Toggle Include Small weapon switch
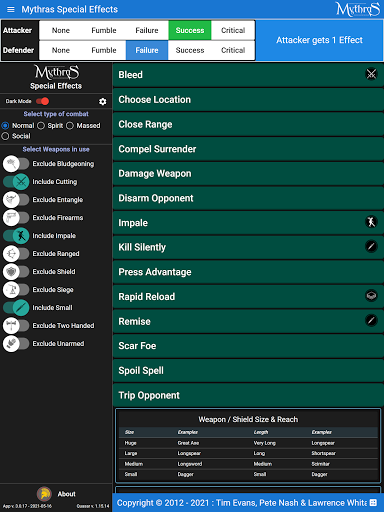Image resolution: width=384 pixels, height=512 pixels. coord(16,308)
